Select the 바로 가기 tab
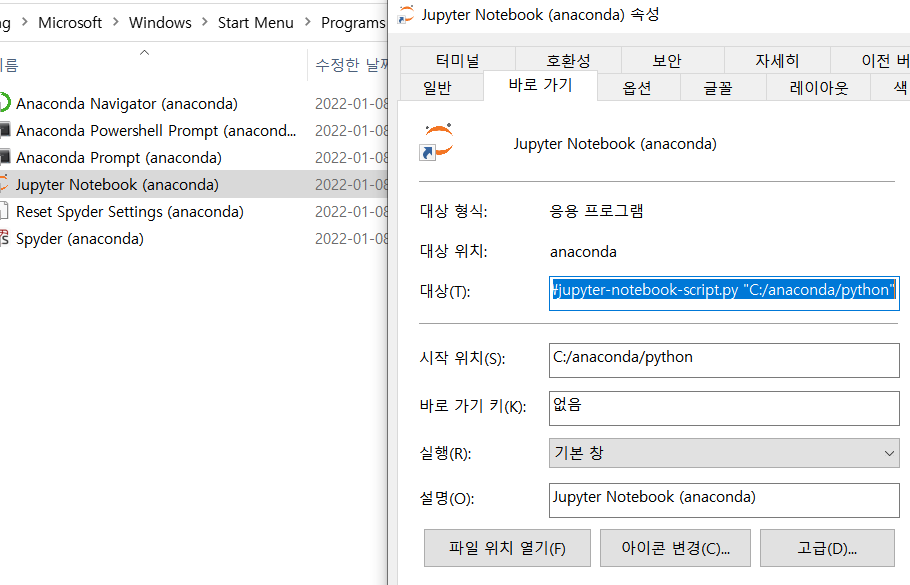Screen dimensions: 910x585 [x=540, y=85]
